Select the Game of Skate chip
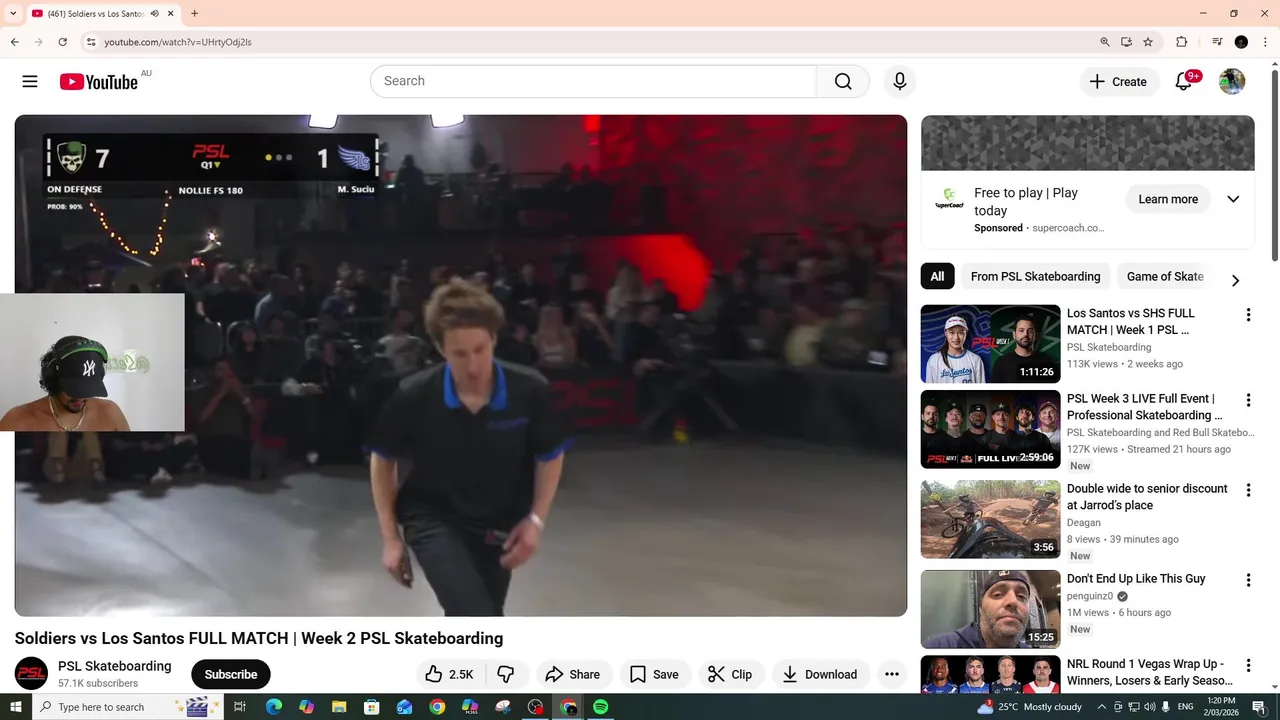1280x720 pixels. 1165,277
